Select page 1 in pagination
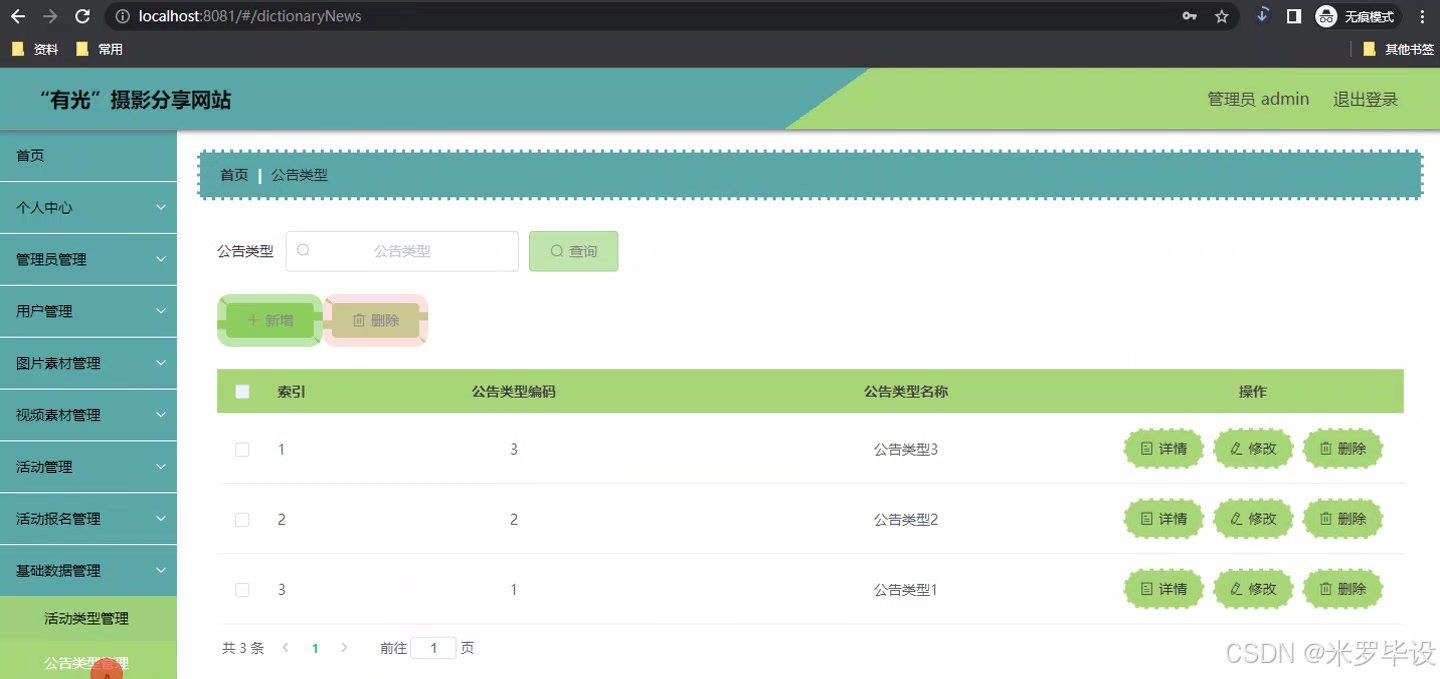 coord(315,648)
